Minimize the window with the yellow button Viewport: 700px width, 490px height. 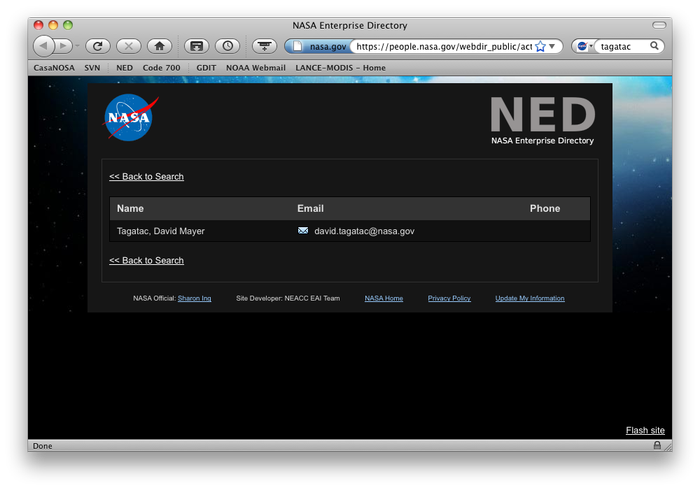(x=54, y=25)
